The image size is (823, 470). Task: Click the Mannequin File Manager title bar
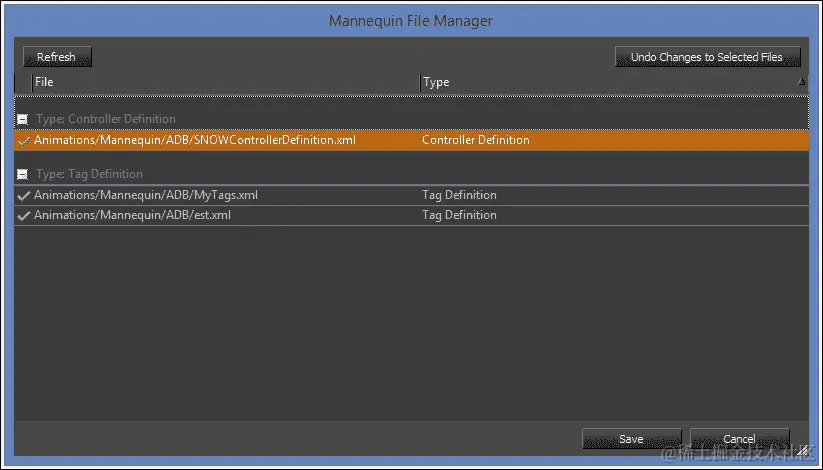[x=411, y=20]
